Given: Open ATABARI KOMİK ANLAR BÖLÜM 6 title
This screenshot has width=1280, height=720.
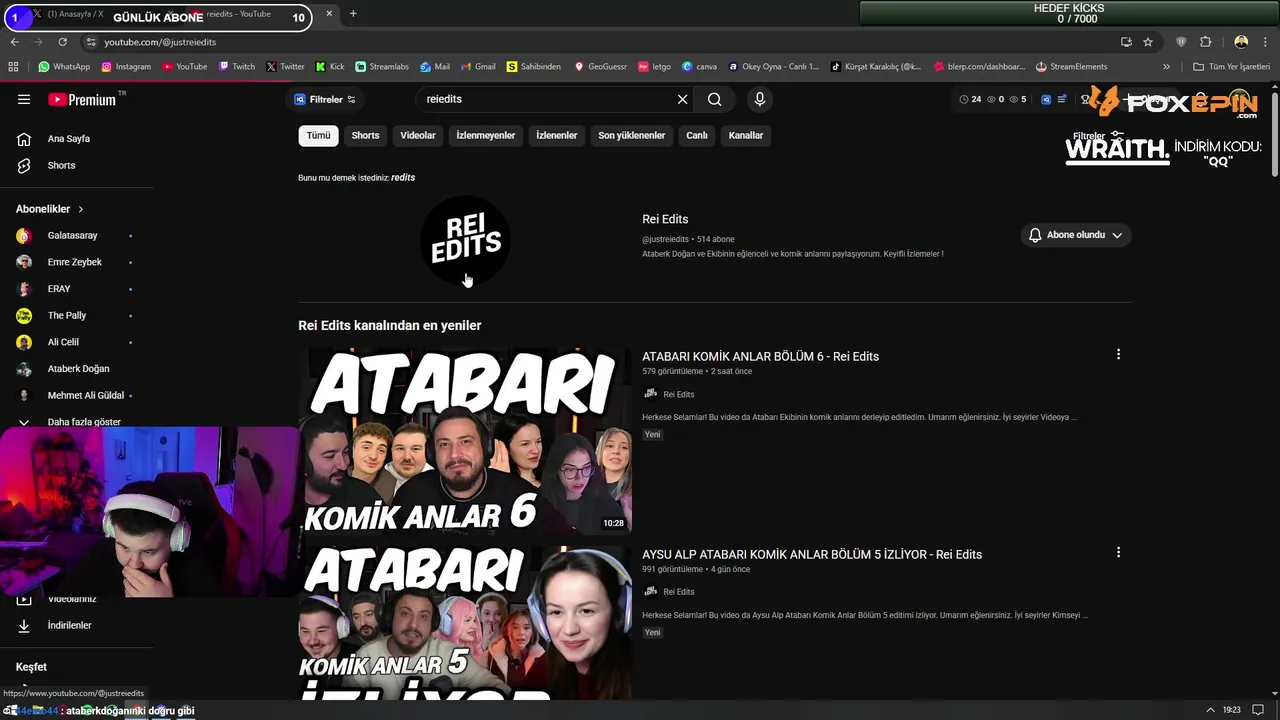Looking at the screenshot, I should [760, 356].
